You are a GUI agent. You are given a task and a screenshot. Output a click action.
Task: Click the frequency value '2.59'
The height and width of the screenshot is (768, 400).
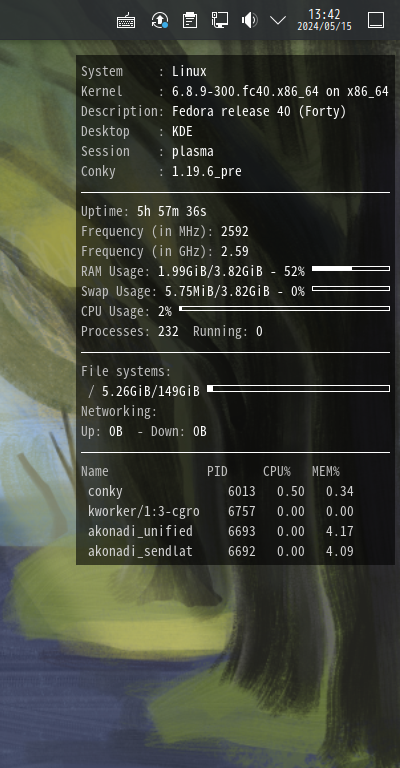tap(235, 252)
